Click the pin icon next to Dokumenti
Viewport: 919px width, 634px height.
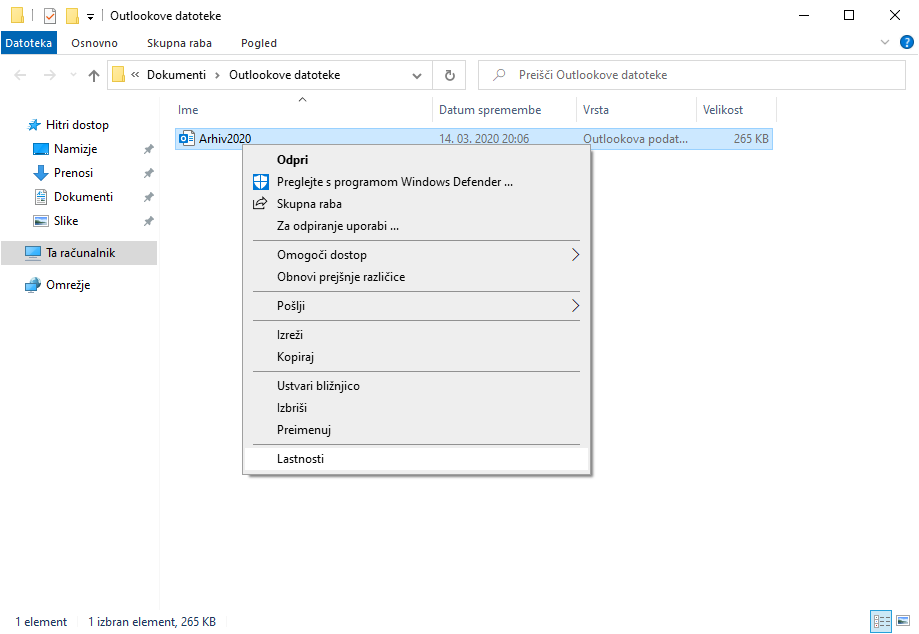tap(148, 197)
